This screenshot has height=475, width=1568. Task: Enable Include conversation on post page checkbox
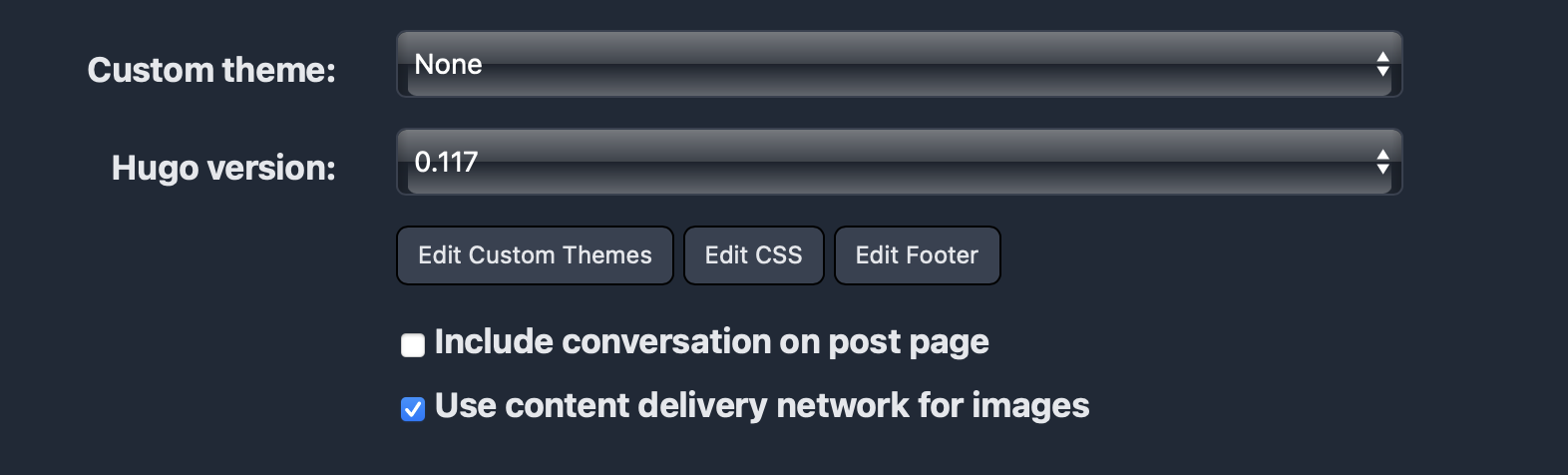tap(413, 345)
